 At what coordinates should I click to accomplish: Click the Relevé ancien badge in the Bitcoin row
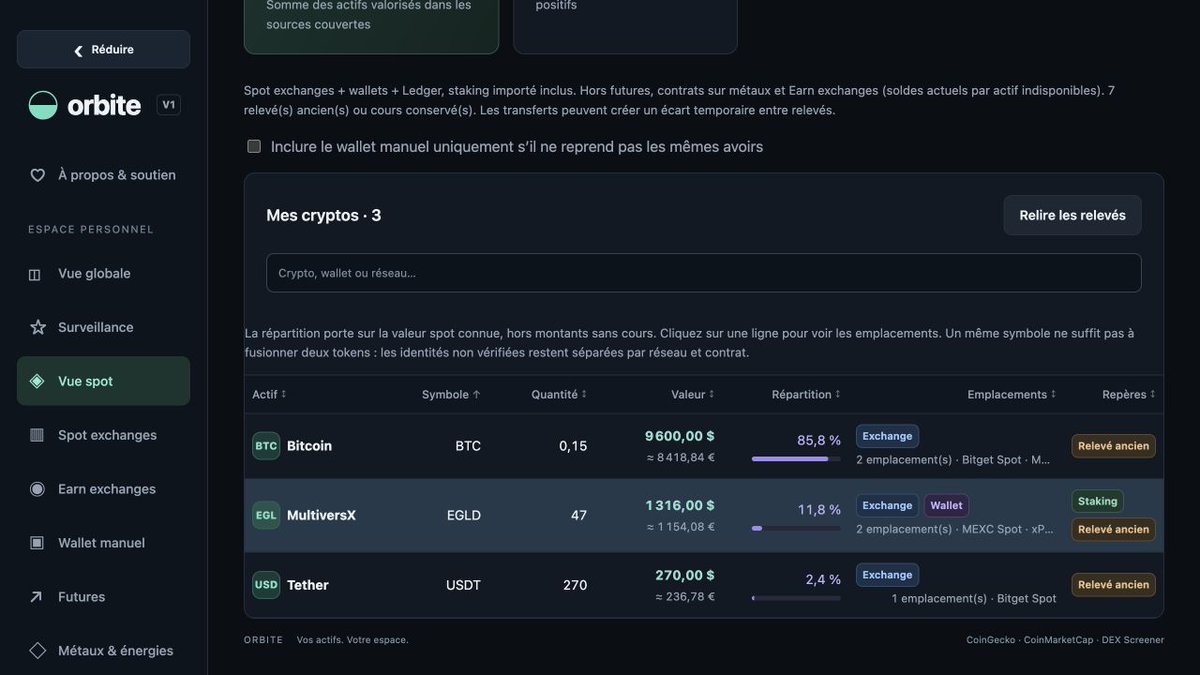1113,446
